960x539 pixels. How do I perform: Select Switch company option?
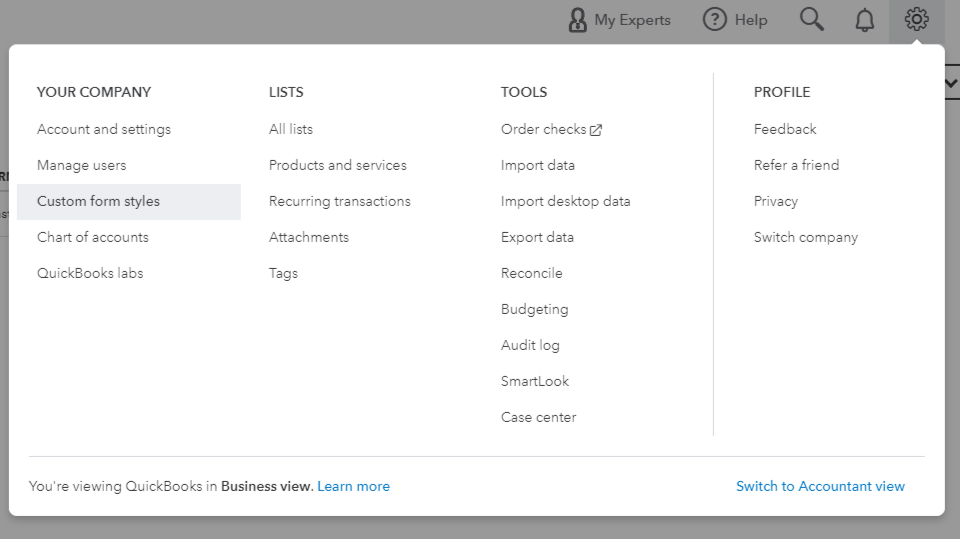click(806, 237)
